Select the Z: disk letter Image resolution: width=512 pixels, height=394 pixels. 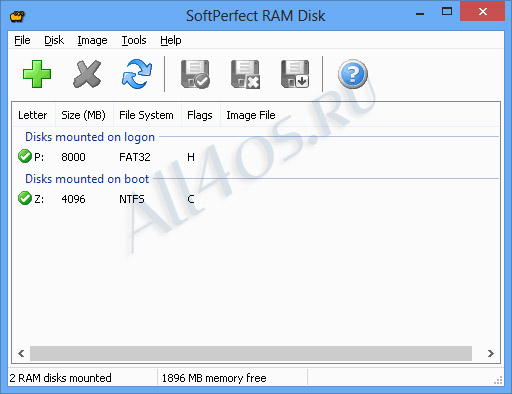(39, 199)
